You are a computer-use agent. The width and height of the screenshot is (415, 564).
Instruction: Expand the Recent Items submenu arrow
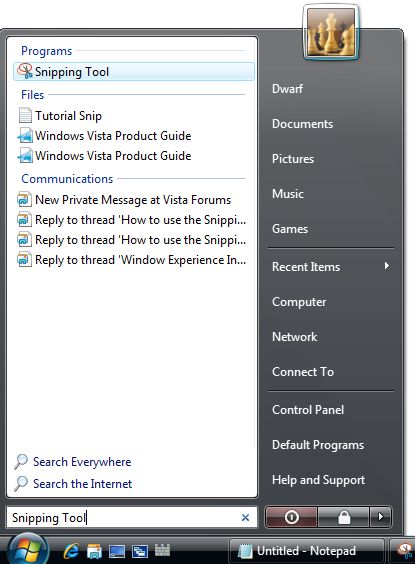pyautogui.click(x=387, y=266)
